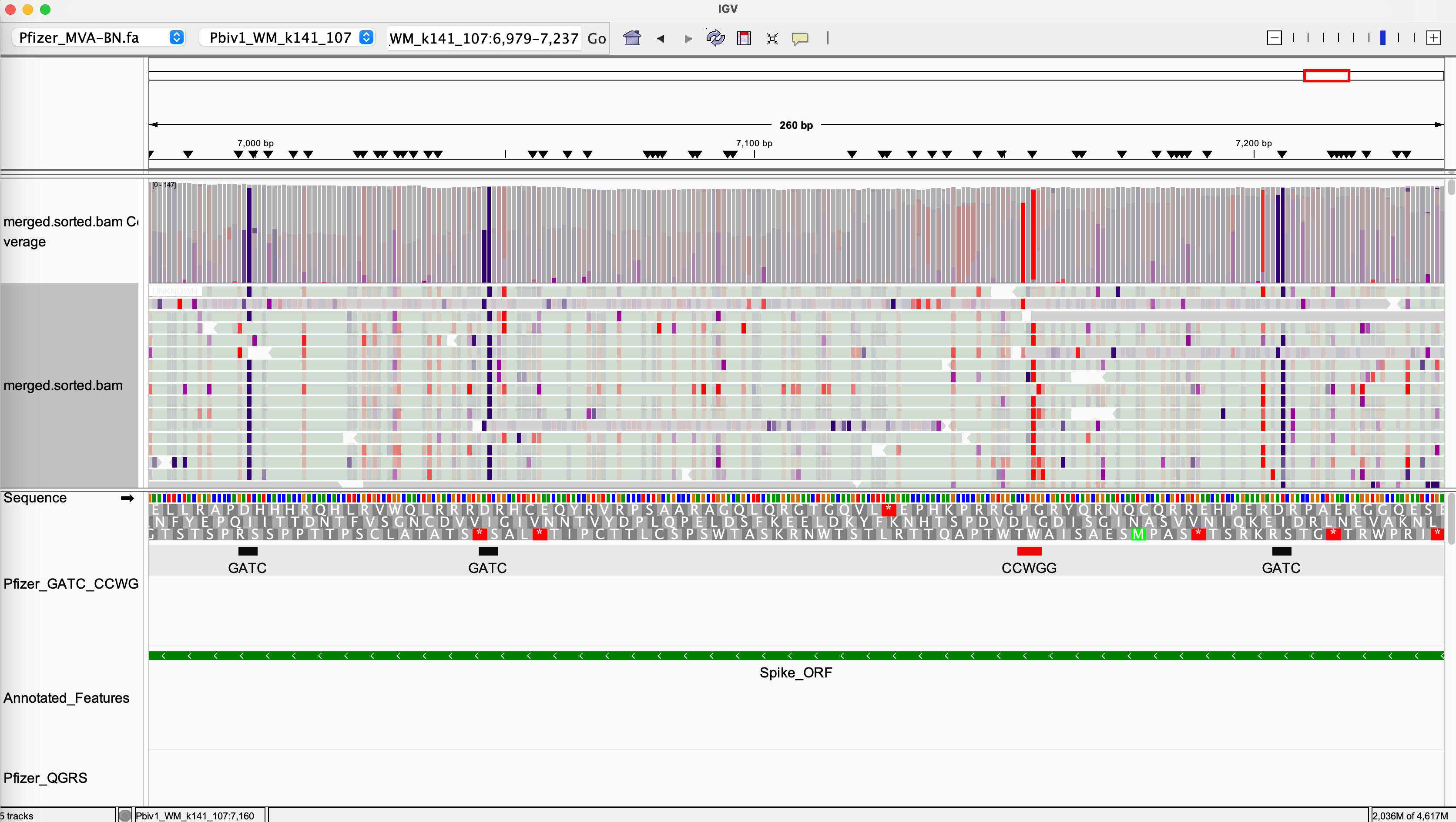Zoom in with the plus button

(x=1433, y=38)
